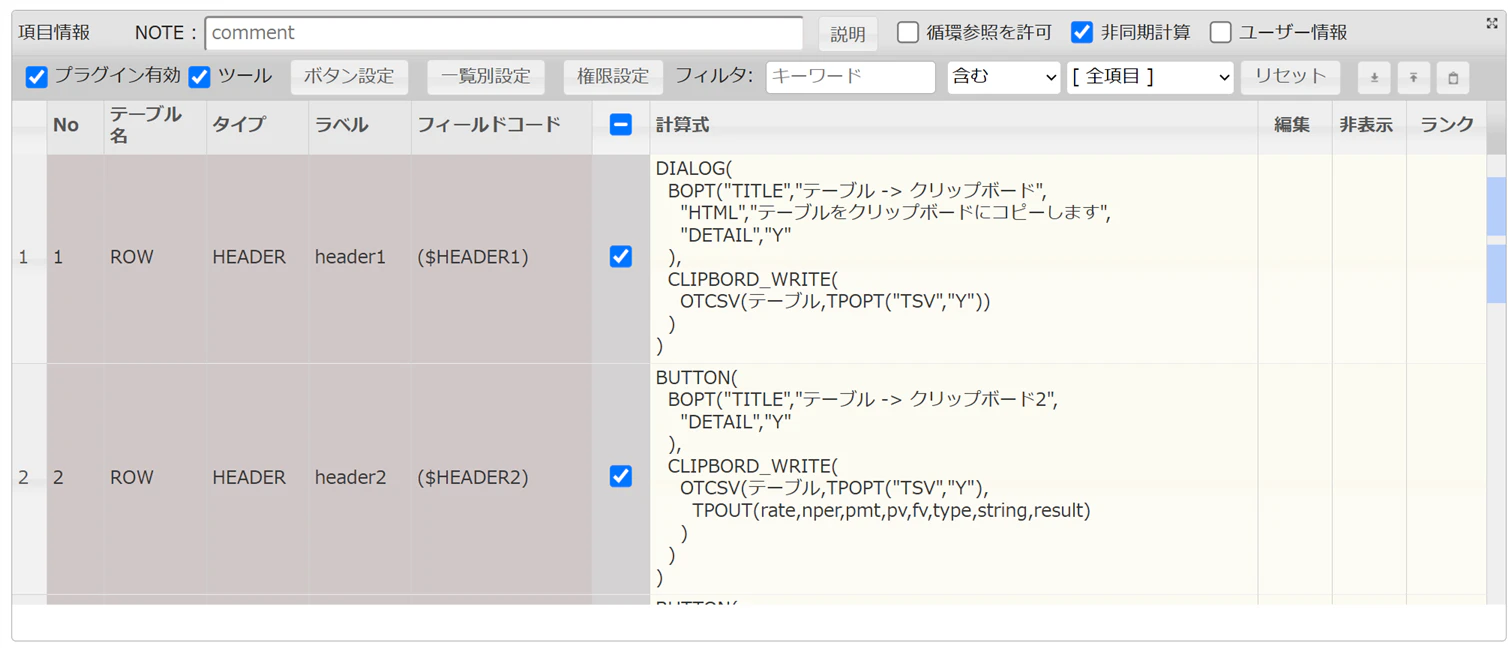Uncheck the checkbox in the header1 row
The height and width of the screenshot is (648, 1508).
click(x=620, y=257)
